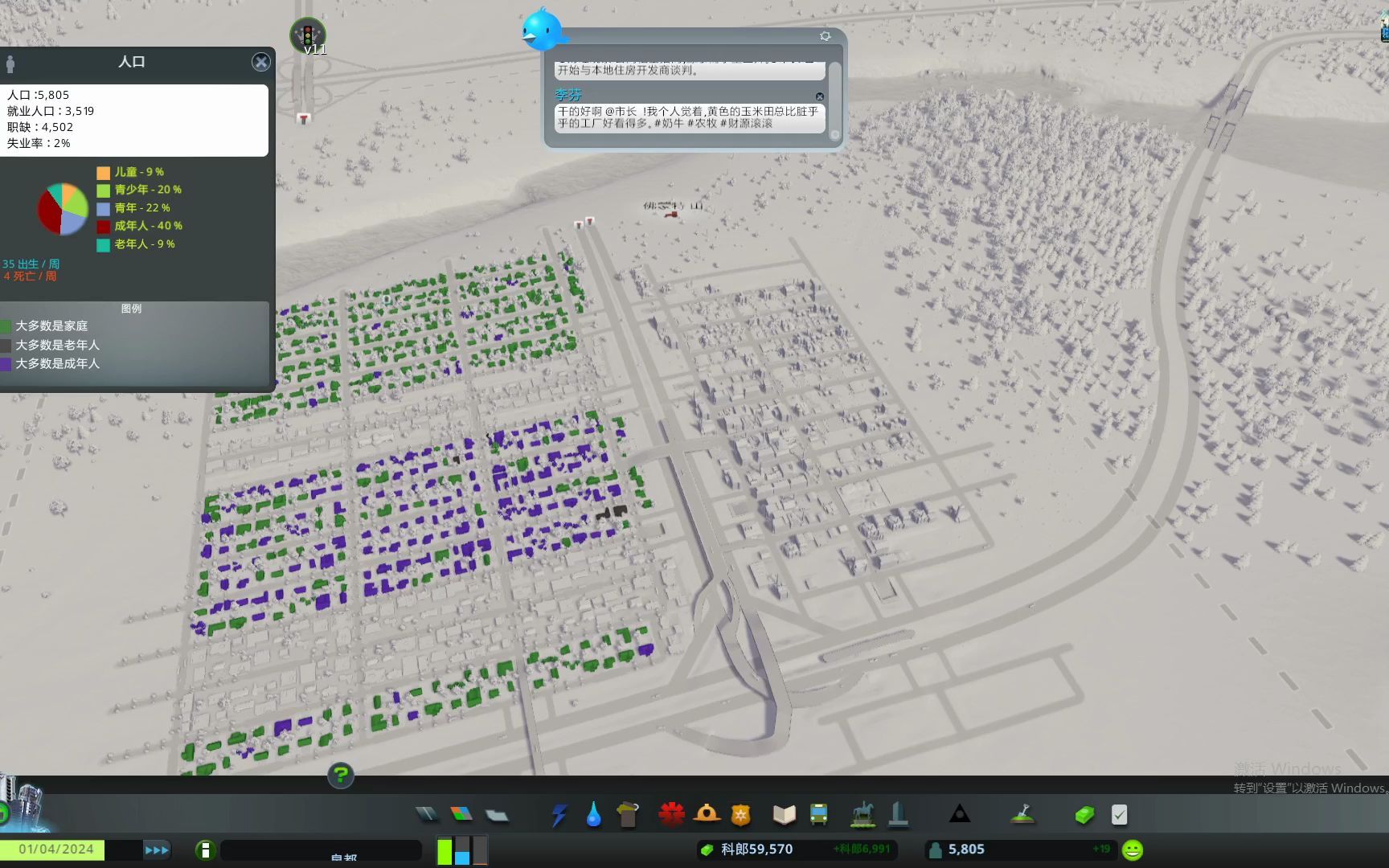The image size is (1389, 868).
Task: Open the Electricity services menu
Action: pyautogui.click(x=559, y=815)
